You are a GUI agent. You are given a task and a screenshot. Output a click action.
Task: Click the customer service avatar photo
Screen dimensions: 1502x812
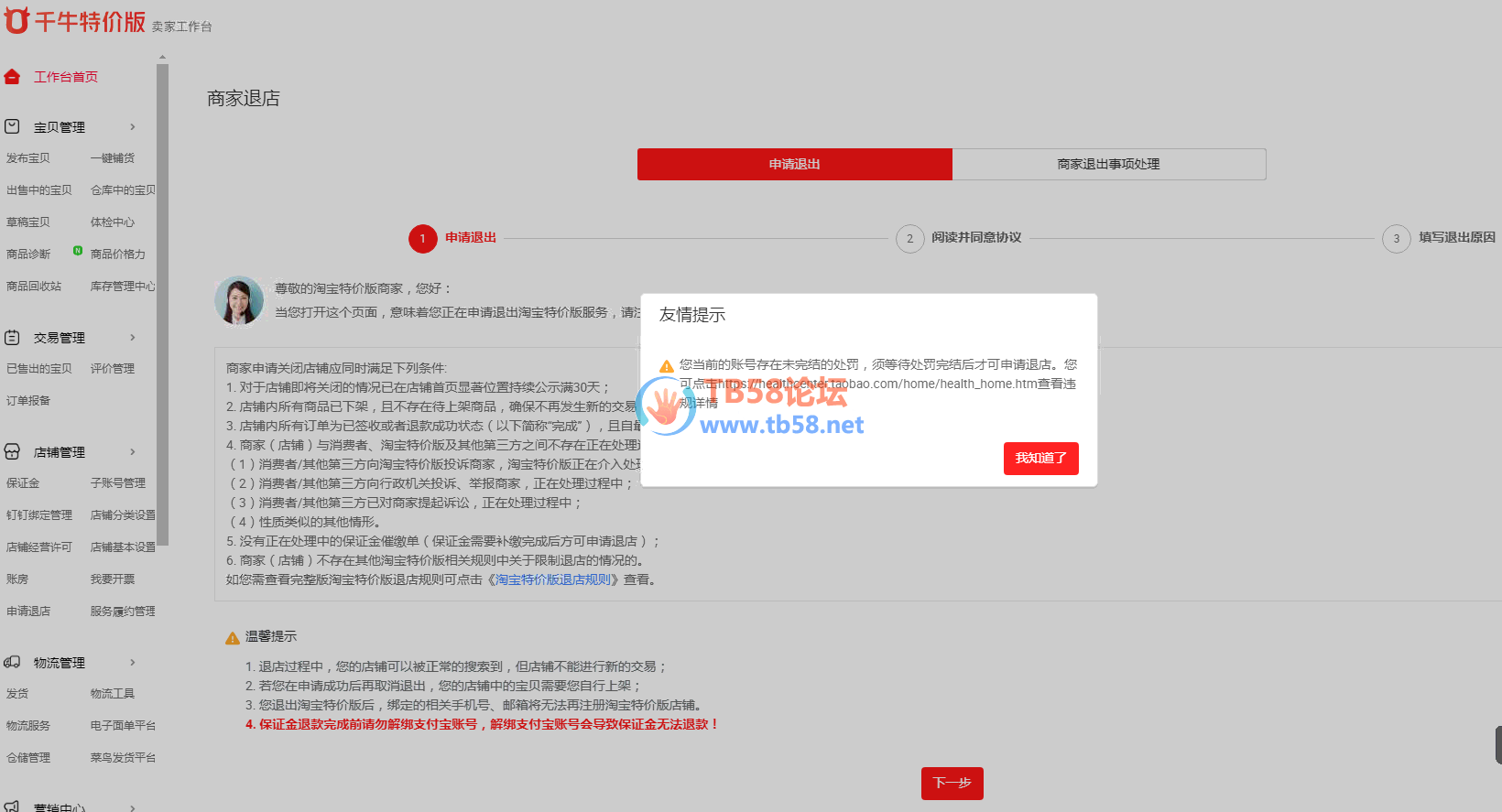(239, 300)
